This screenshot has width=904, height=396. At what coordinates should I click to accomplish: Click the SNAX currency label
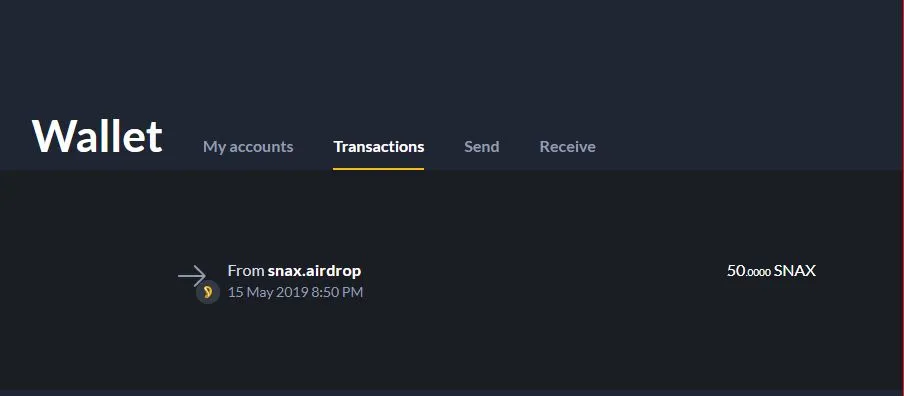tap(794, 271)
